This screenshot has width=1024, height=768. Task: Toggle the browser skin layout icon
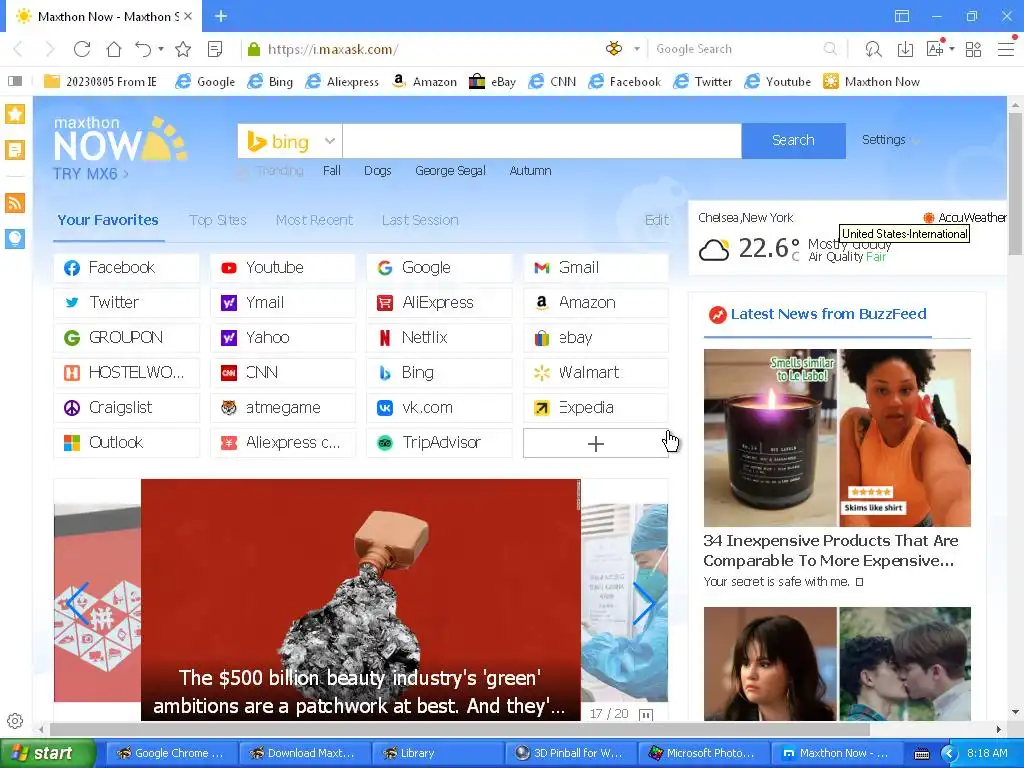[902, 16]
